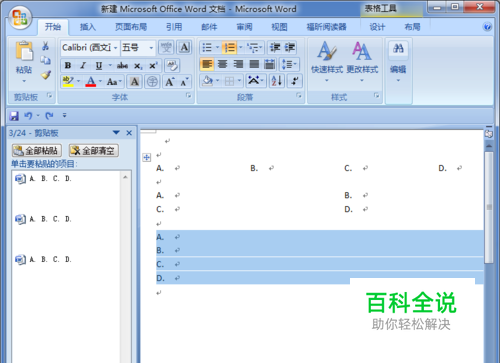Click the Justify alignment icon
This screenshot has height=363, width=500.
(254, 64)
